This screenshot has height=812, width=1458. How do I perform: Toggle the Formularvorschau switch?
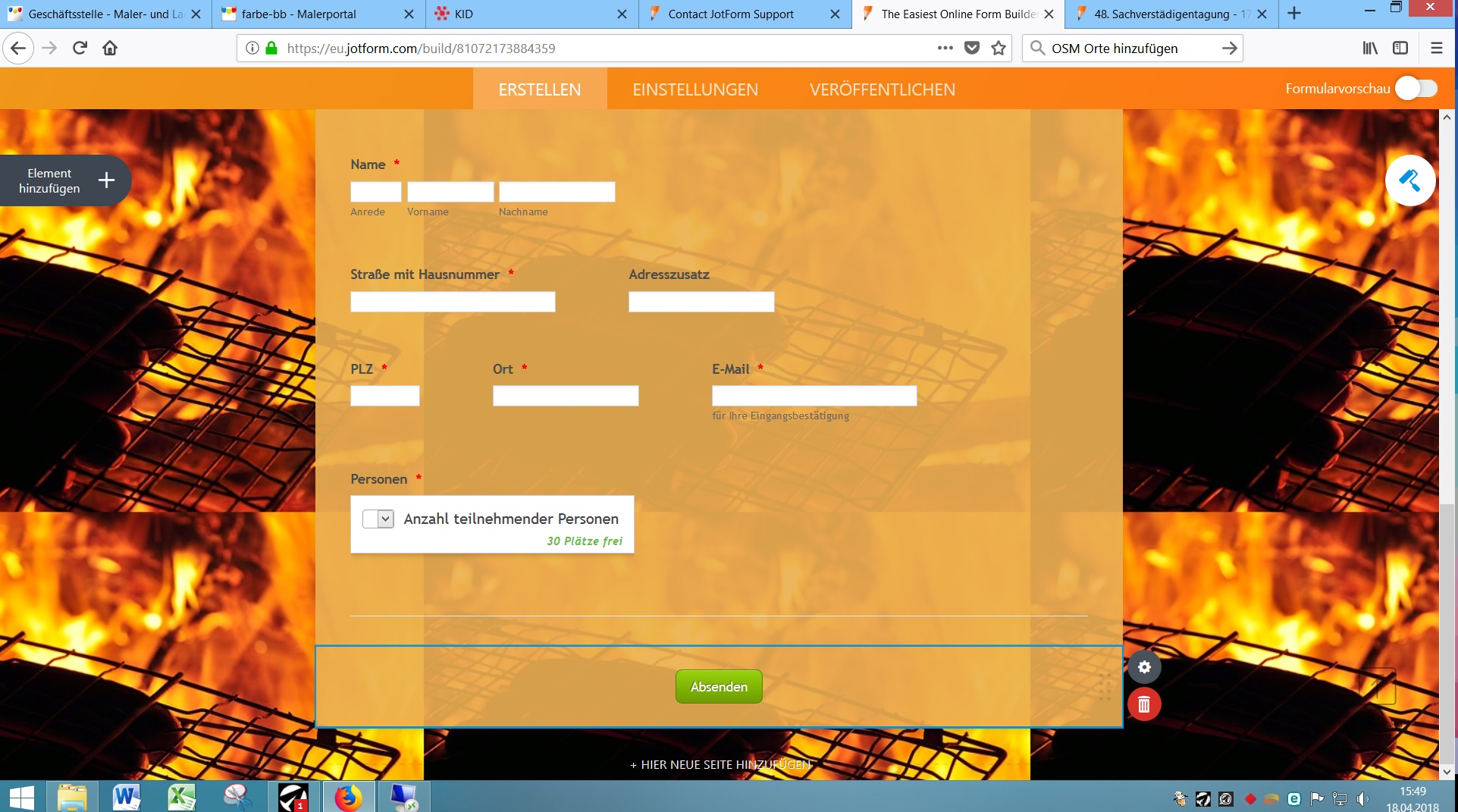click(1416, 89)
